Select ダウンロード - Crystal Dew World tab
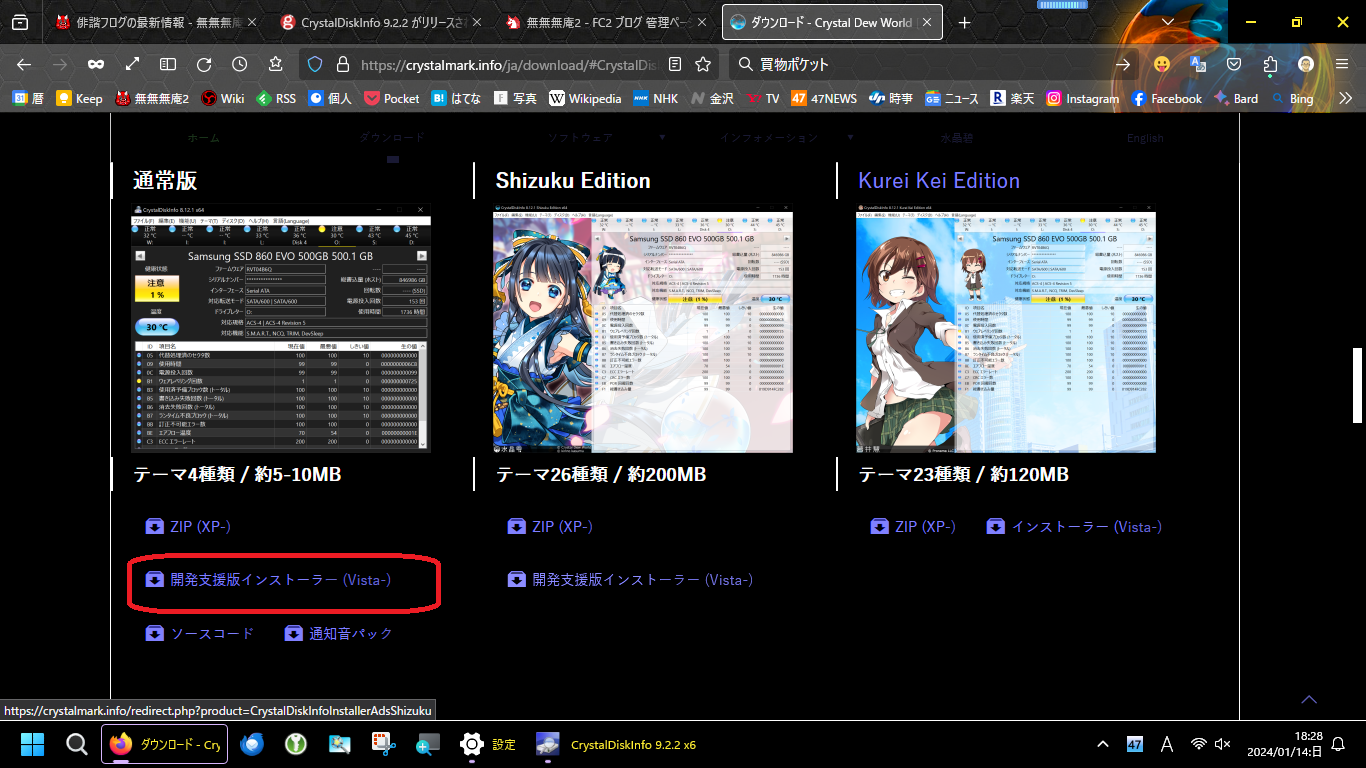The height and width of the screenshot is (768, 1366). coord(832,22)
